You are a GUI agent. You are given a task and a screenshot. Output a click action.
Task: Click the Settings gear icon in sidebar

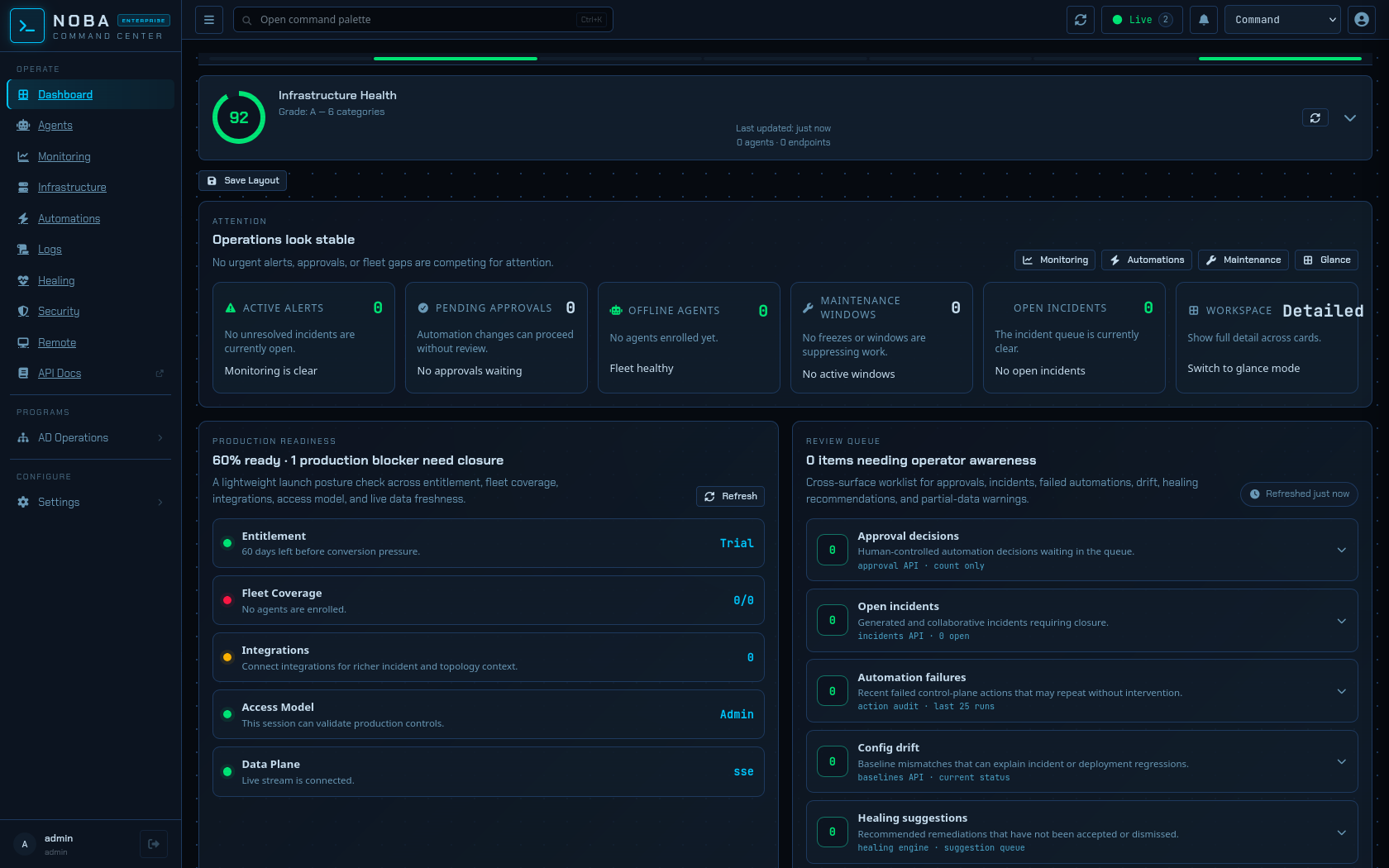click(23, 503)
